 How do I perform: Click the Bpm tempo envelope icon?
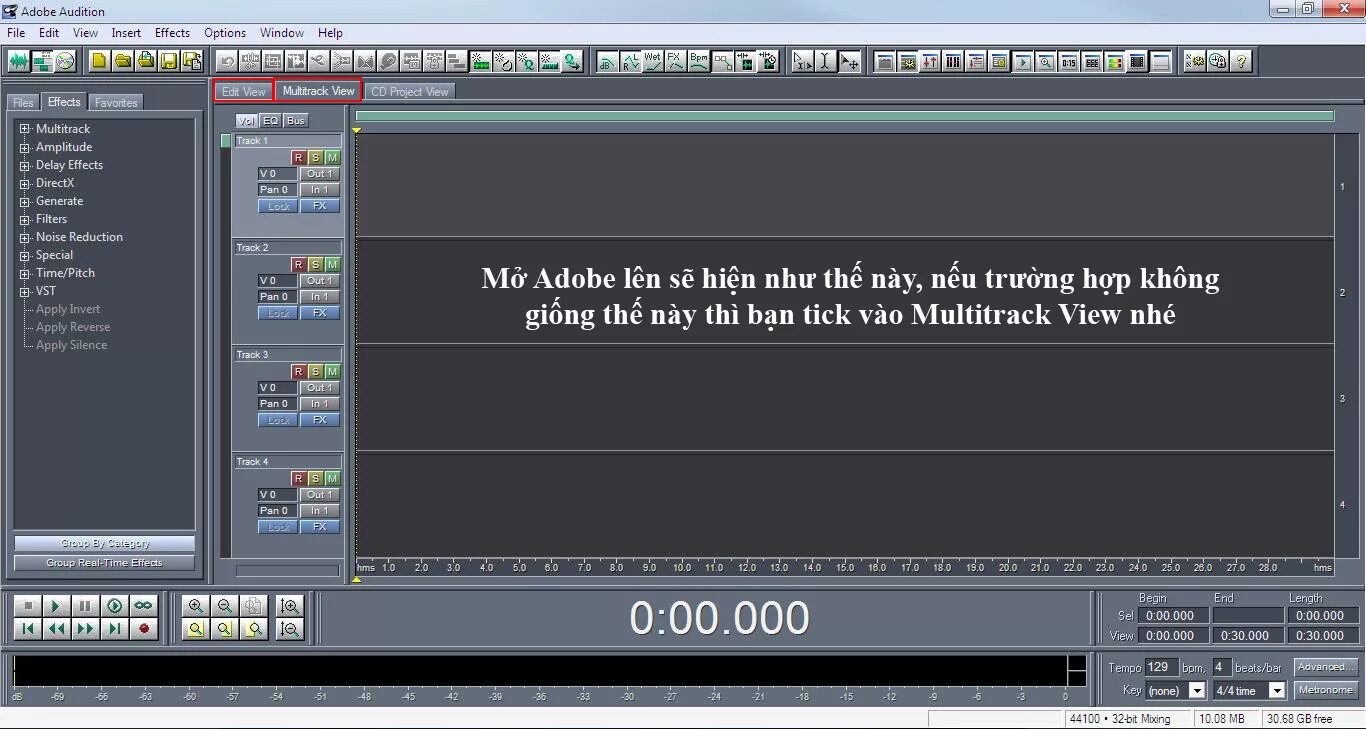pyautogui.click(x=698, y=61)
